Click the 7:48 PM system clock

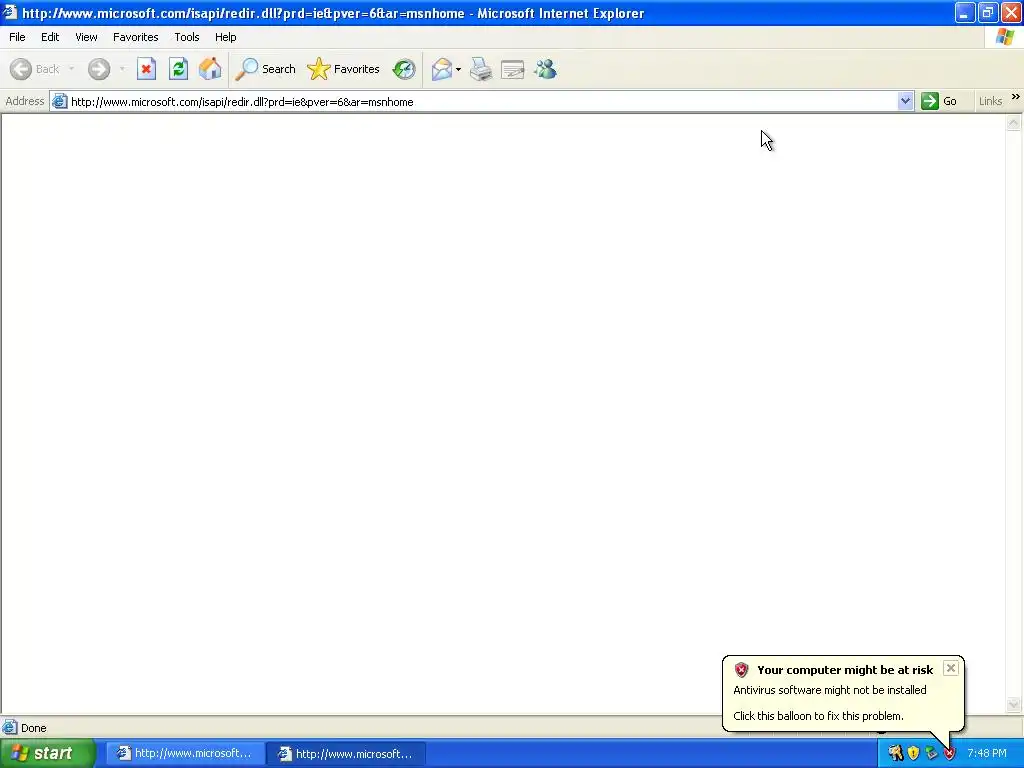point(987,754)
